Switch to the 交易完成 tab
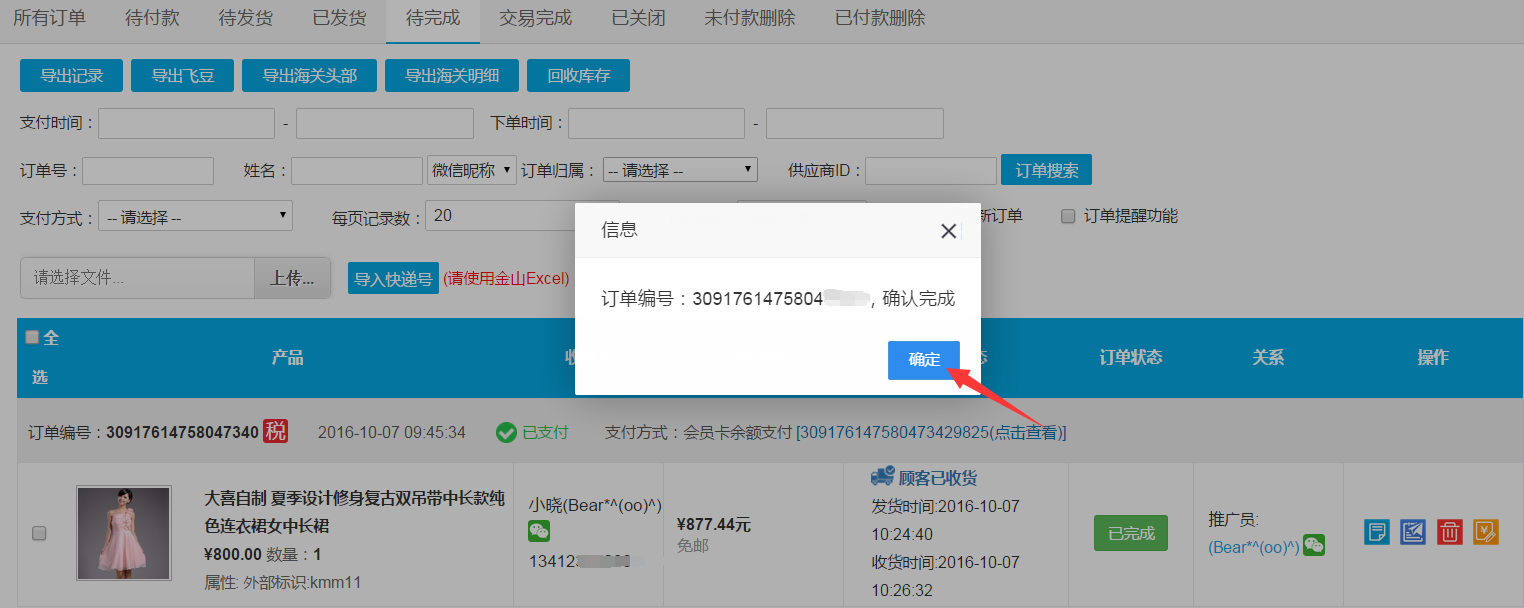Viewport: 1524px width, 608px height. coord(535,18)
